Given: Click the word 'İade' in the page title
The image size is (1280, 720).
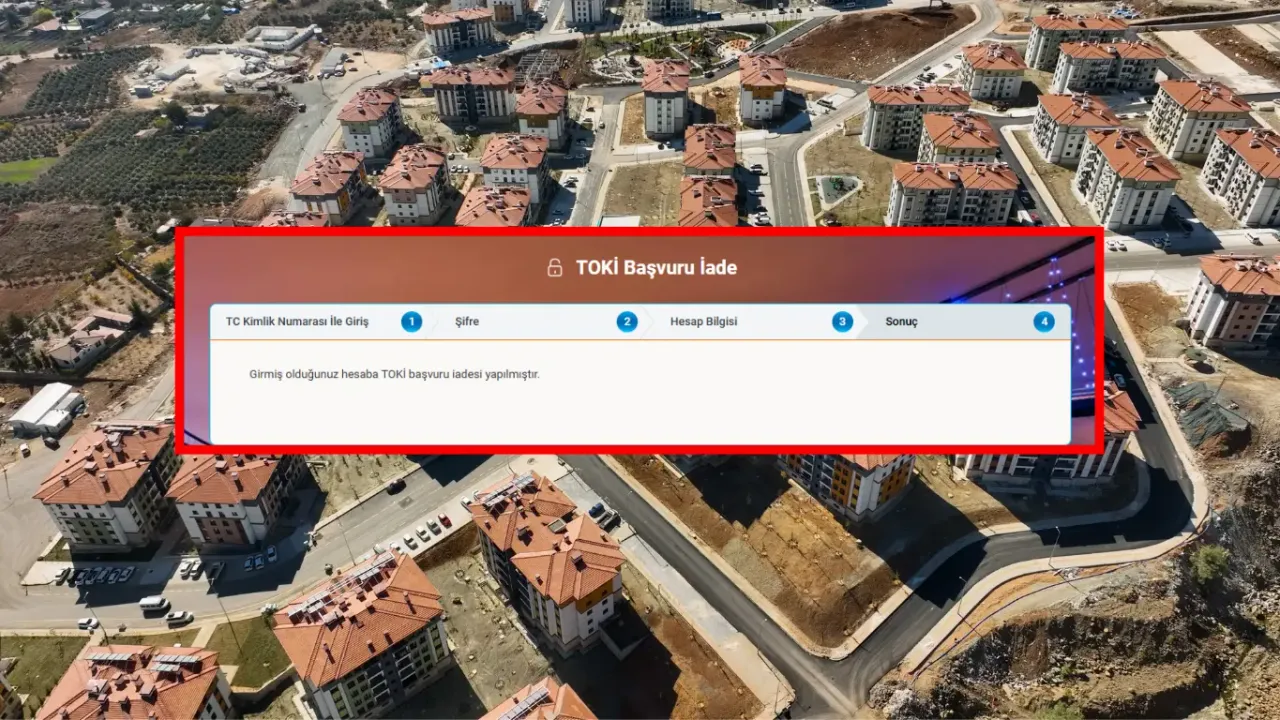Looking at the screenshot, I should (717, 268).
